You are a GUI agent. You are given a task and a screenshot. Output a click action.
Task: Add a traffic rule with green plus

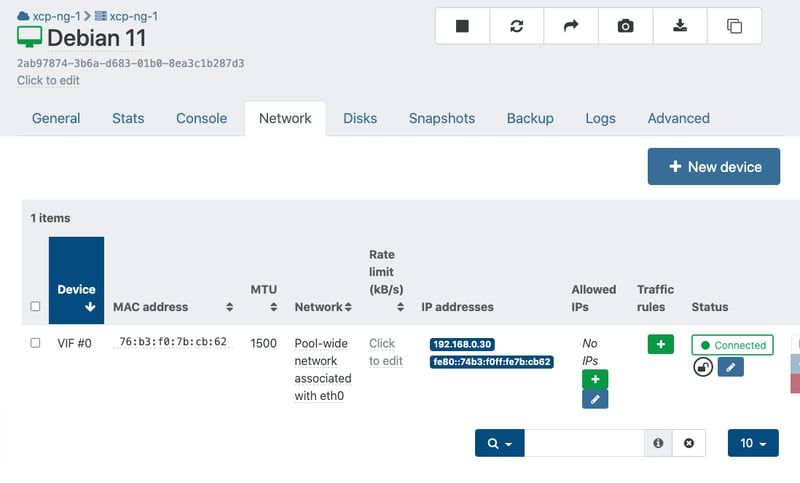point(660,344)
